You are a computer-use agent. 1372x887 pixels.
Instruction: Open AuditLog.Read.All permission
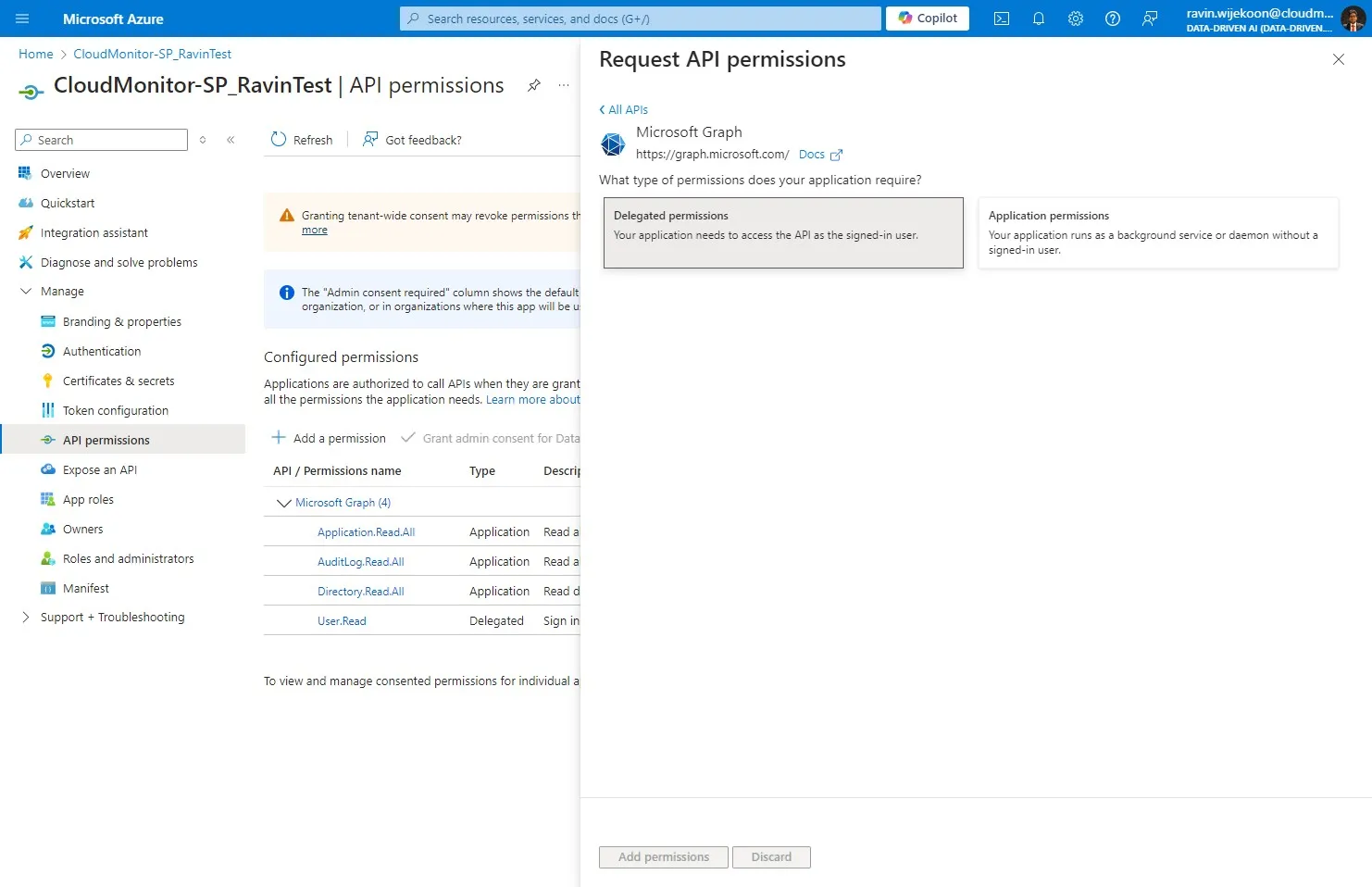click(x=361, y=562)
